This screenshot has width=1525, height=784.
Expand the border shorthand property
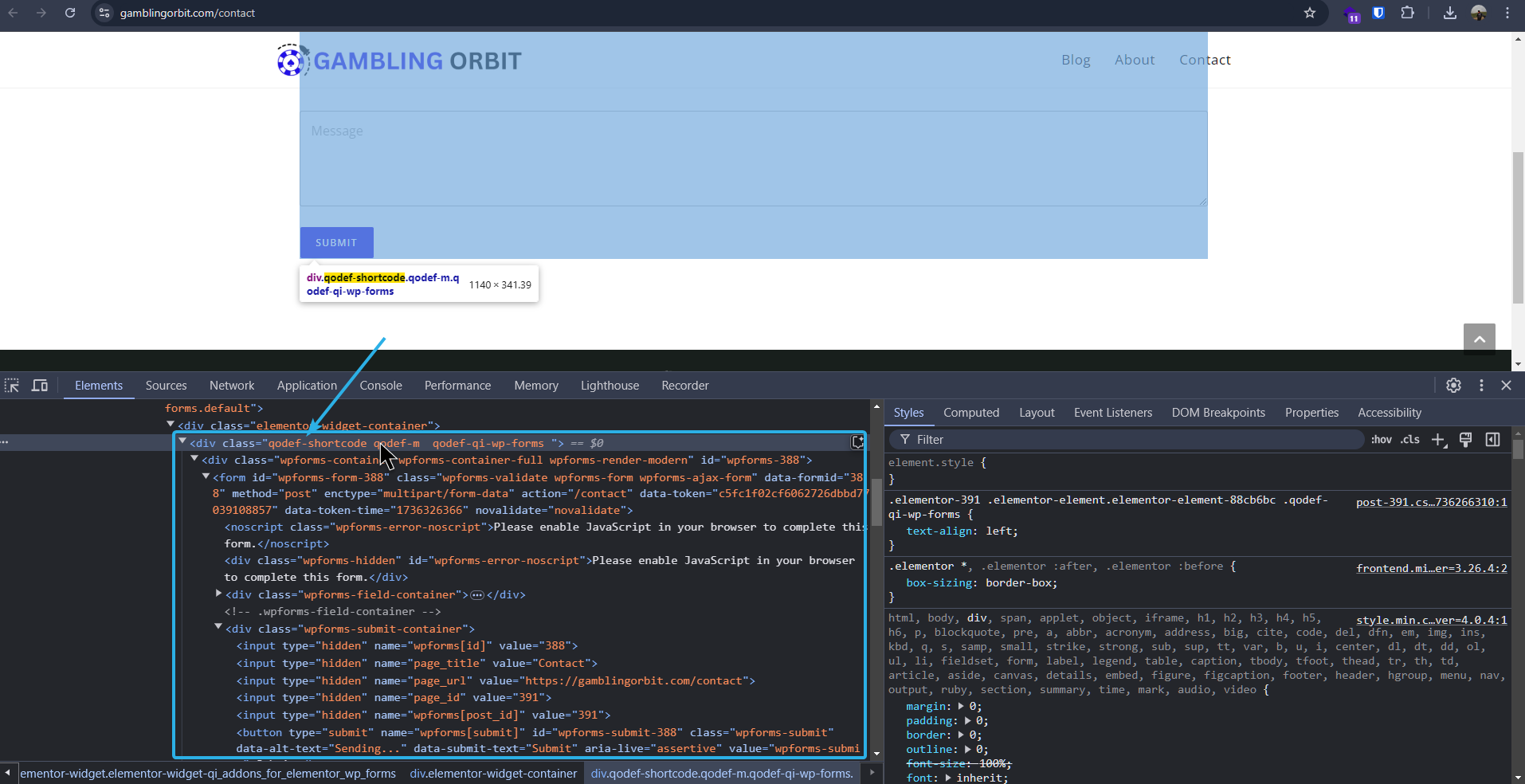[x=961, y=735]
